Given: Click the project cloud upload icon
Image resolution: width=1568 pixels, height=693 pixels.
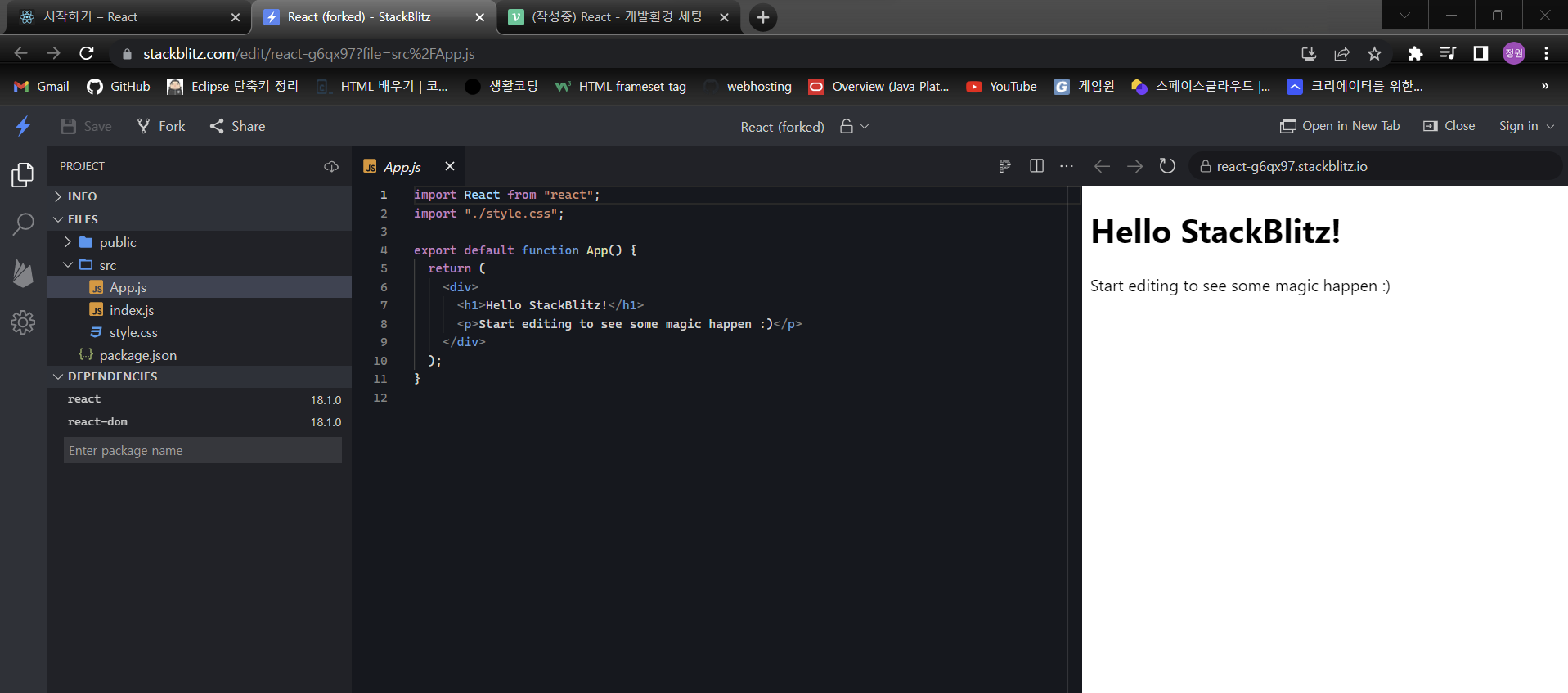Looking at the screenshot, I should click(x=331, y=166).
